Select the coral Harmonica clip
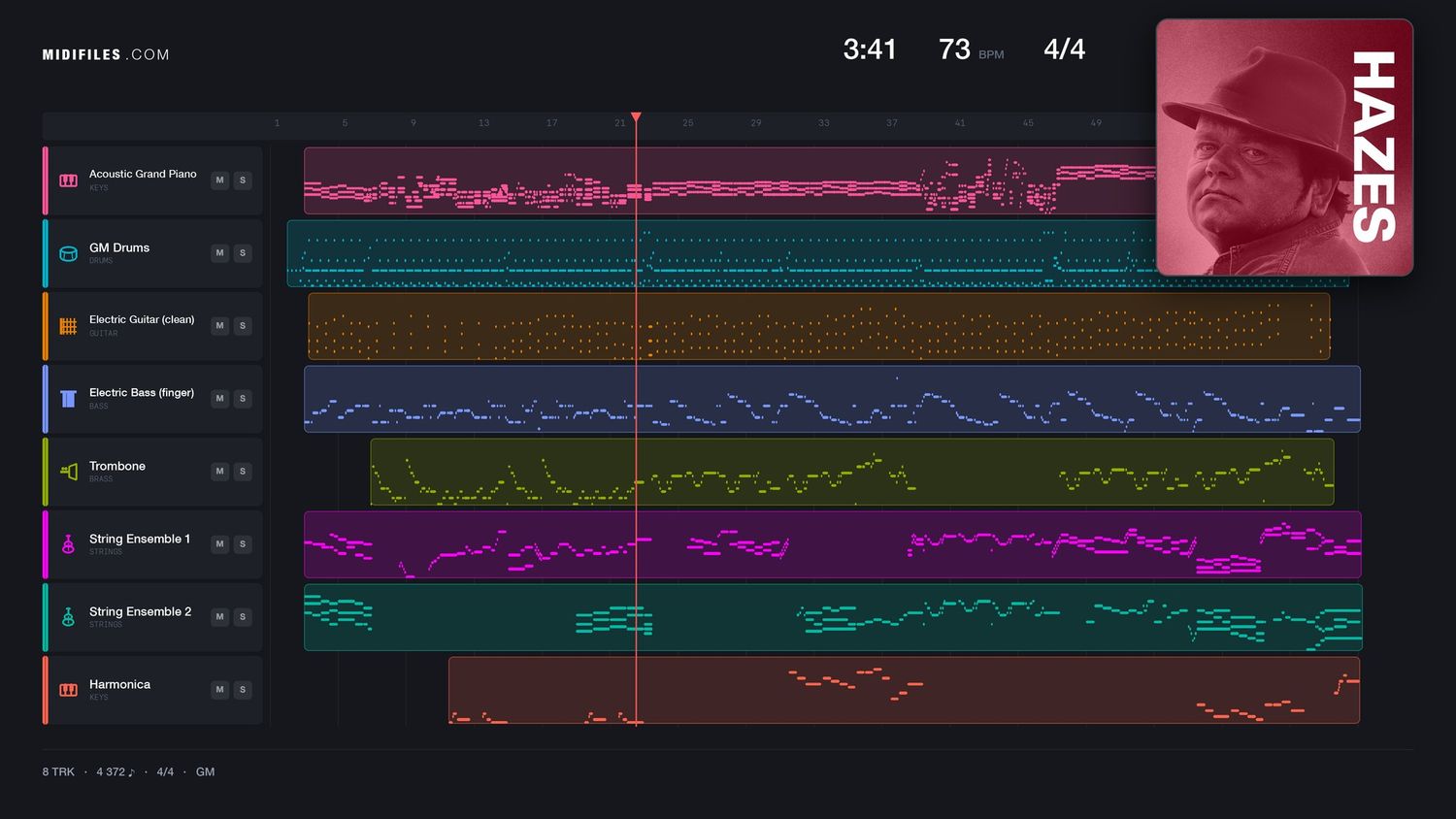 [x=904, y=690]
